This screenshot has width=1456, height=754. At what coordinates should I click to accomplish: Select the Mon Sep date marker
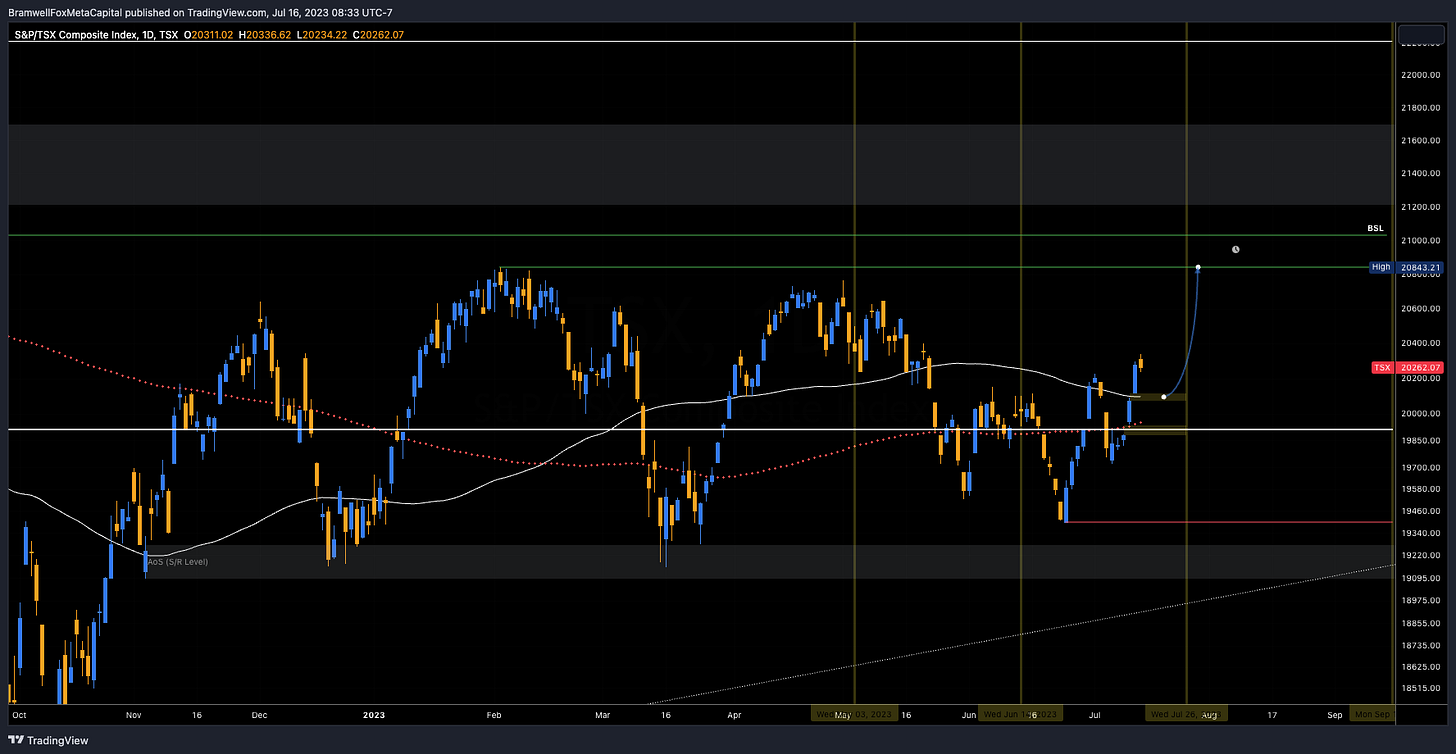click(1372, 715)
